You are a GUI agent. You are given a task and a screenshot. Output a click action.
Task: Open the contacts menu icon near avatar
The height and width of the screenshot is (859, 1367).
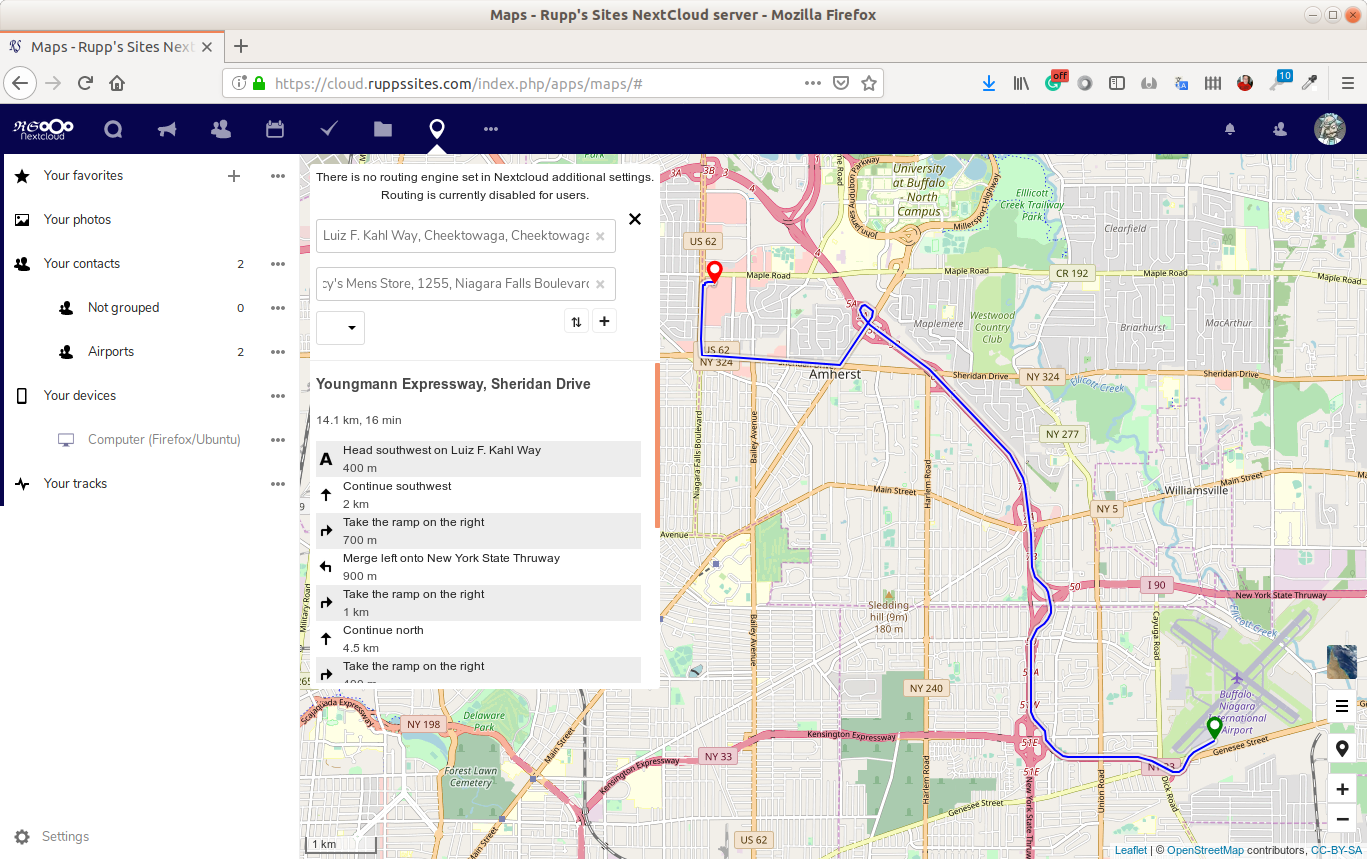coord(1279,129)
